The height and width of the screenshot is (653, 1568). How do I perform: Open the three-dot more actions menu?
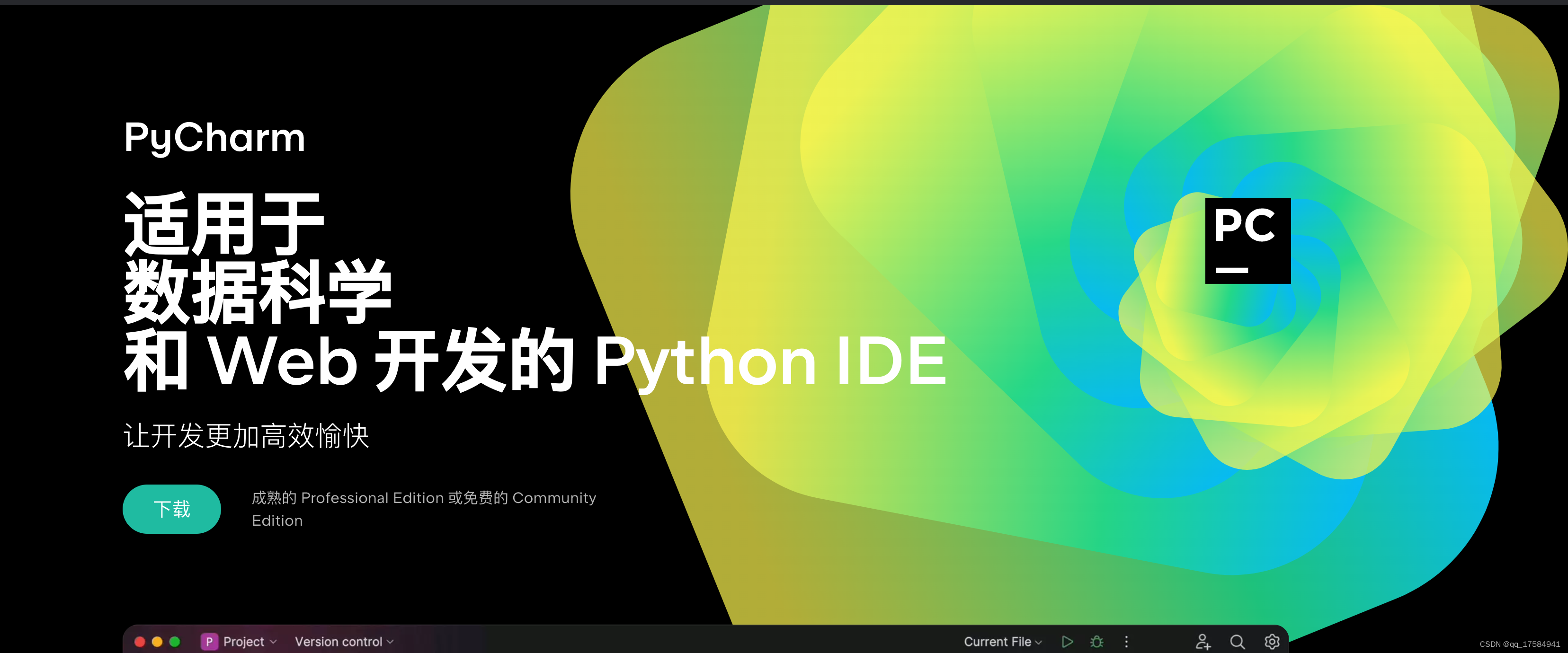click(1126, 642)
